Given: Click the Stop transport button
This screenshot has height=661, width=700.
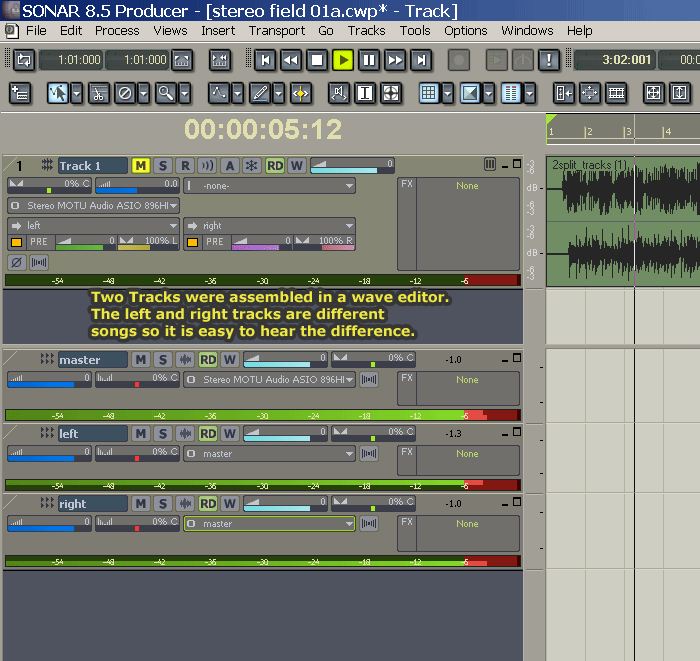Looking at the screenshot, I should (x=317, y=60).
